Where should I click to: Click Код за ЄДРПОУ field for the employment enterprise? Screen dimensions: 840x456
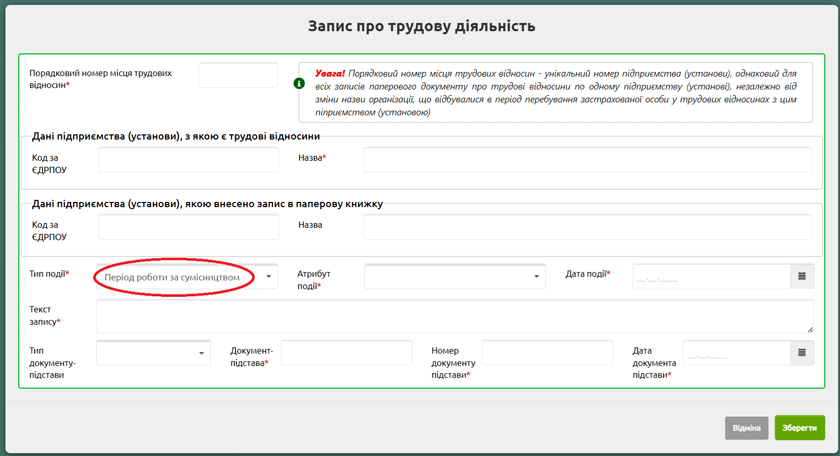click(x=188, y=160)
